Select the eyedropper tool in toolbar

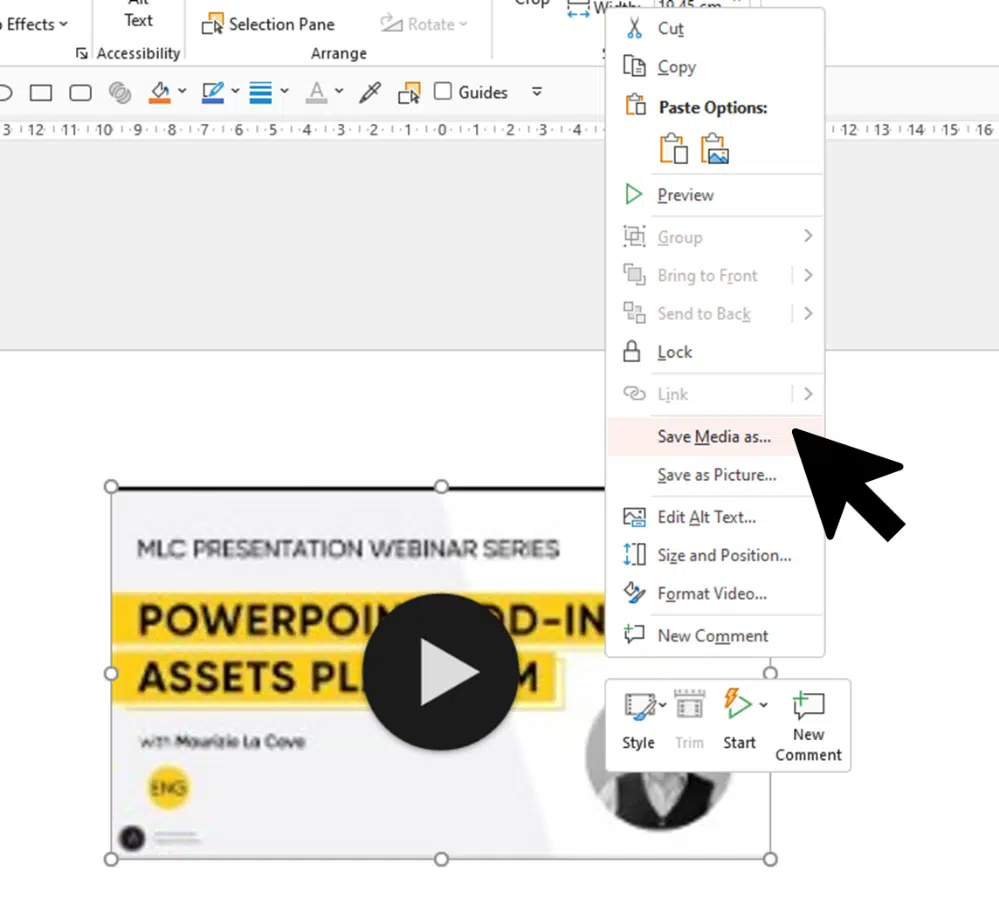370,93
